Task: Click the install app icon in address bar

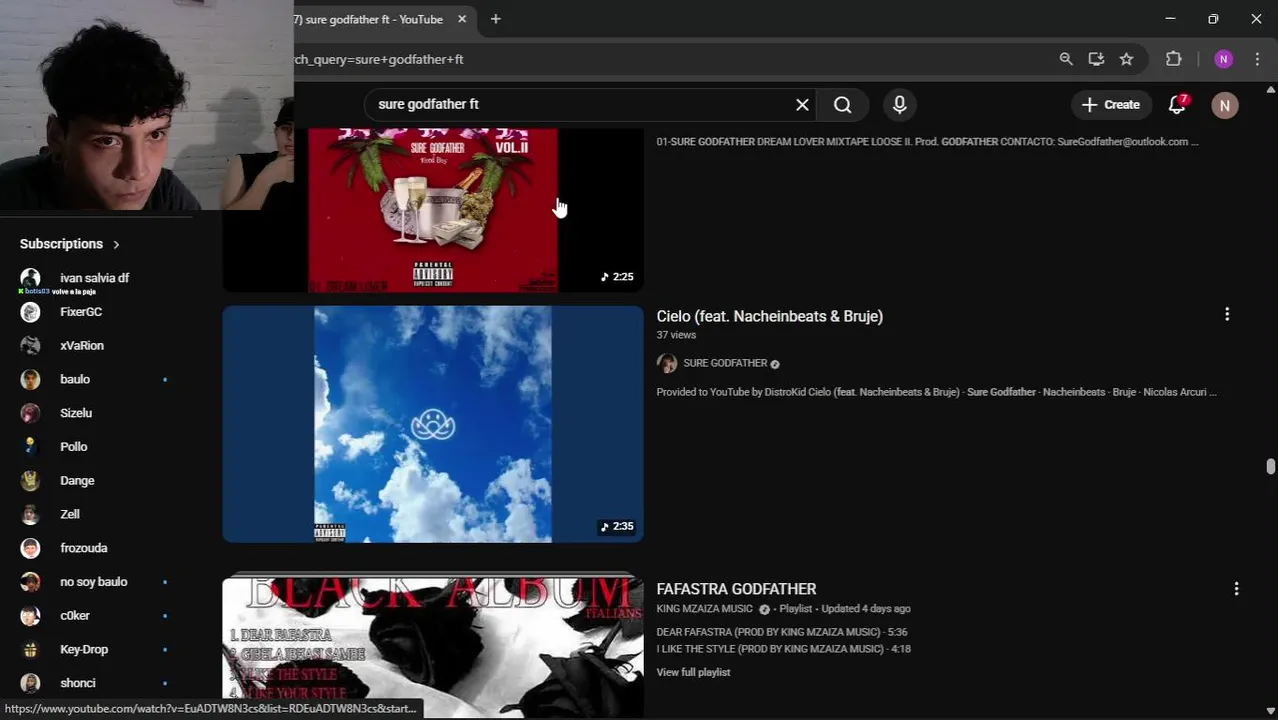Action: tap(1096, 59)
